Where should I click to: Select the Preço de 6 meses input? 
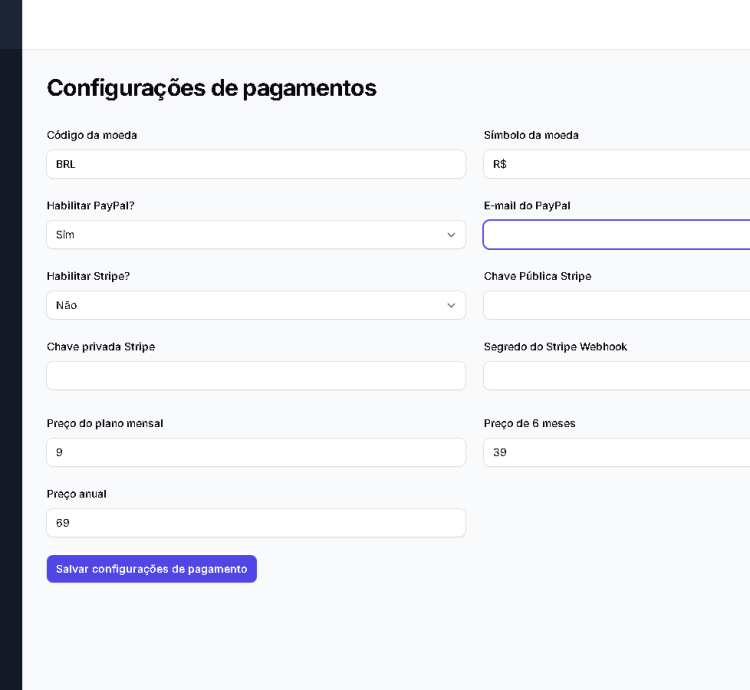pyautogui.click(x=615, y=452)
